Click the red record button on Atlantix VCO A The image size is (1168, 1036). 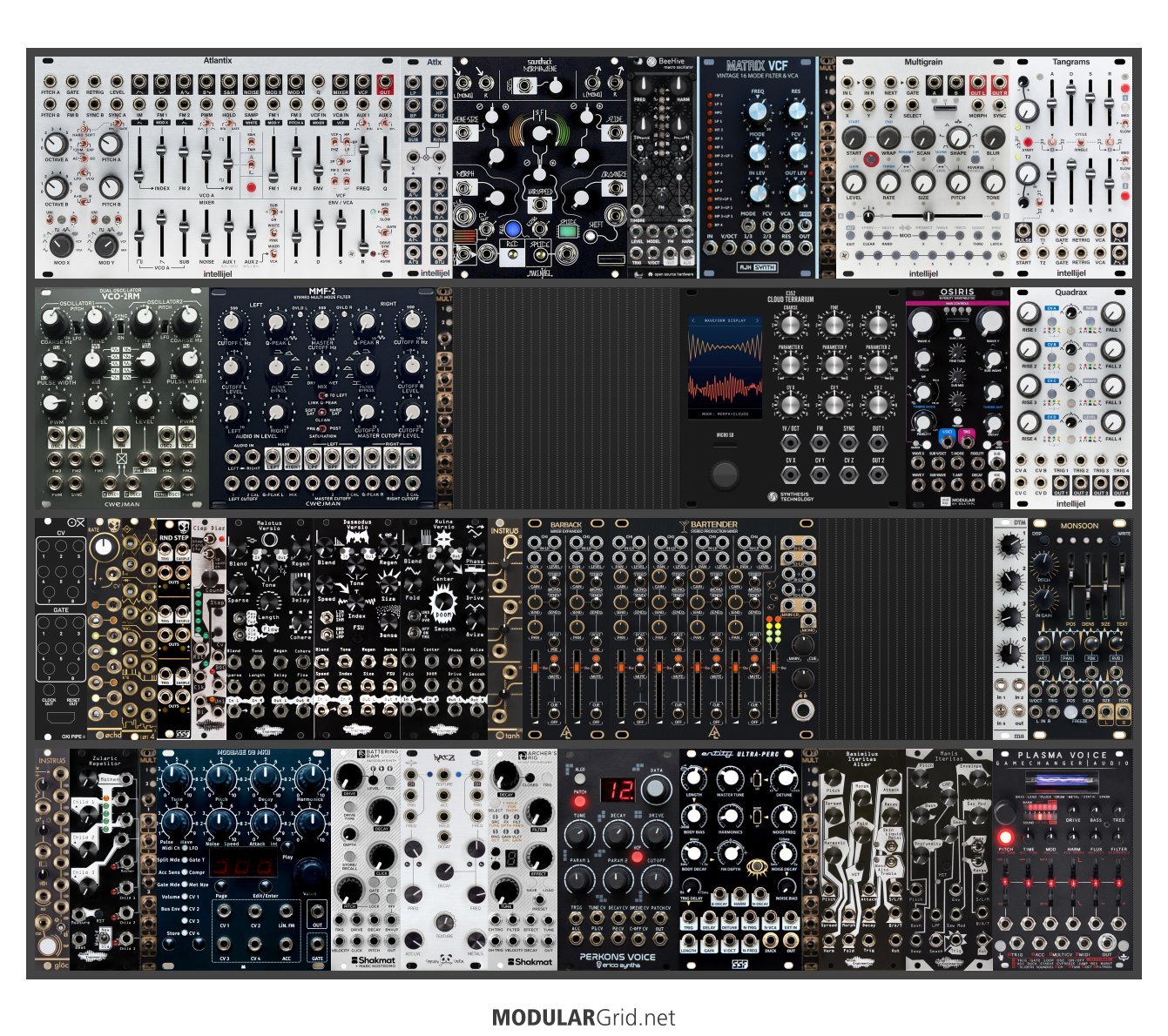251,187
